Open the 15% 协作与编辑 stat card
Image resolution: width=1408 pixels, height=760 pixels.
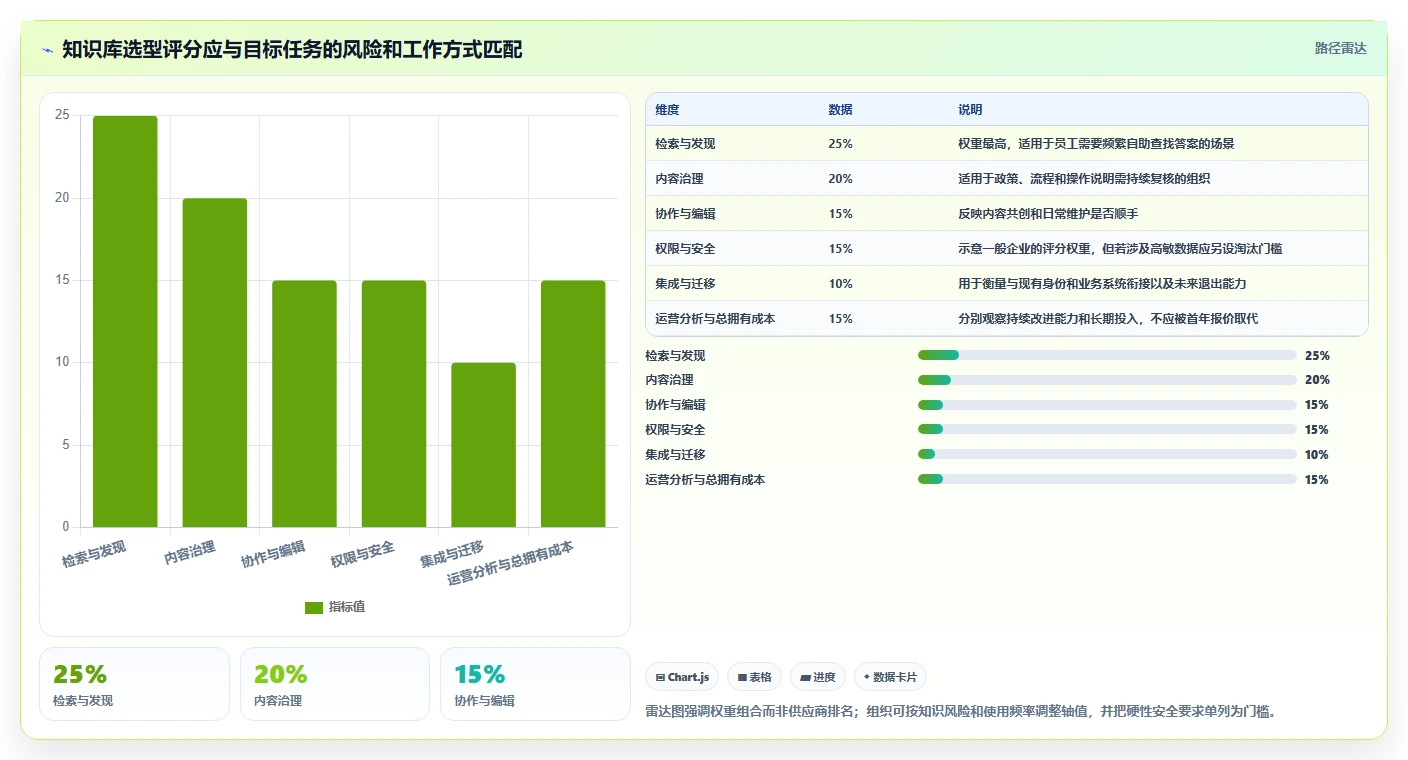pos(535,684)
